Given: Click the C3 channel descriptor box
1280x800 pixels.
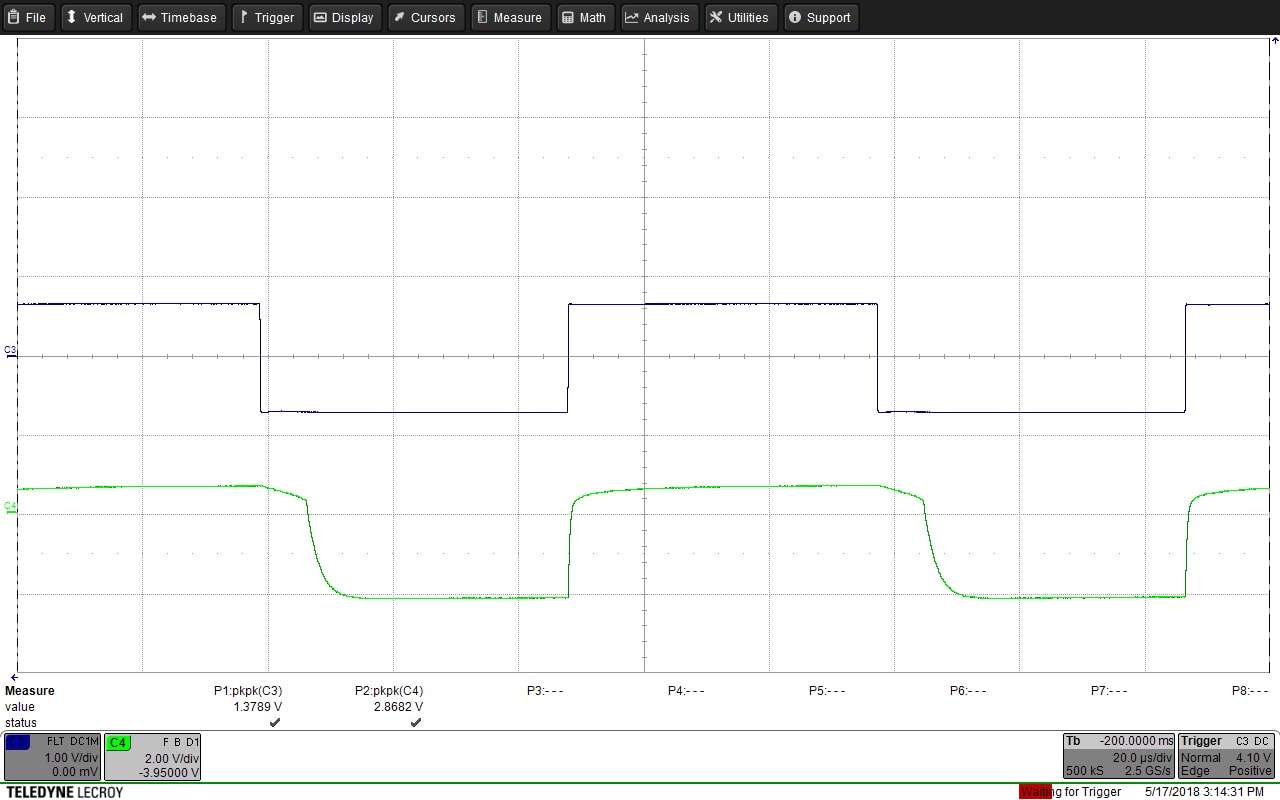Looking at the screenshot, I should [x=52, y=757].
